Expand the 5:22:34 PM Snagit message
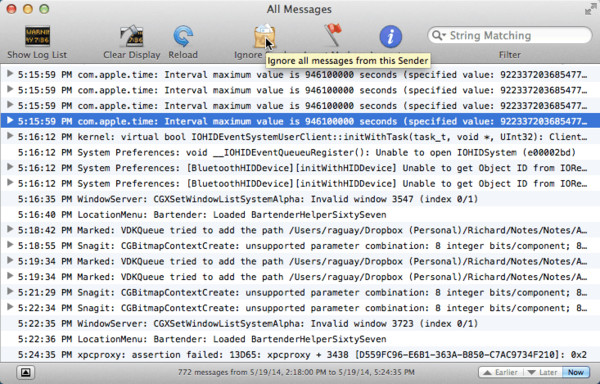Screen dimensions: 600x384 [x=10, y=307]
